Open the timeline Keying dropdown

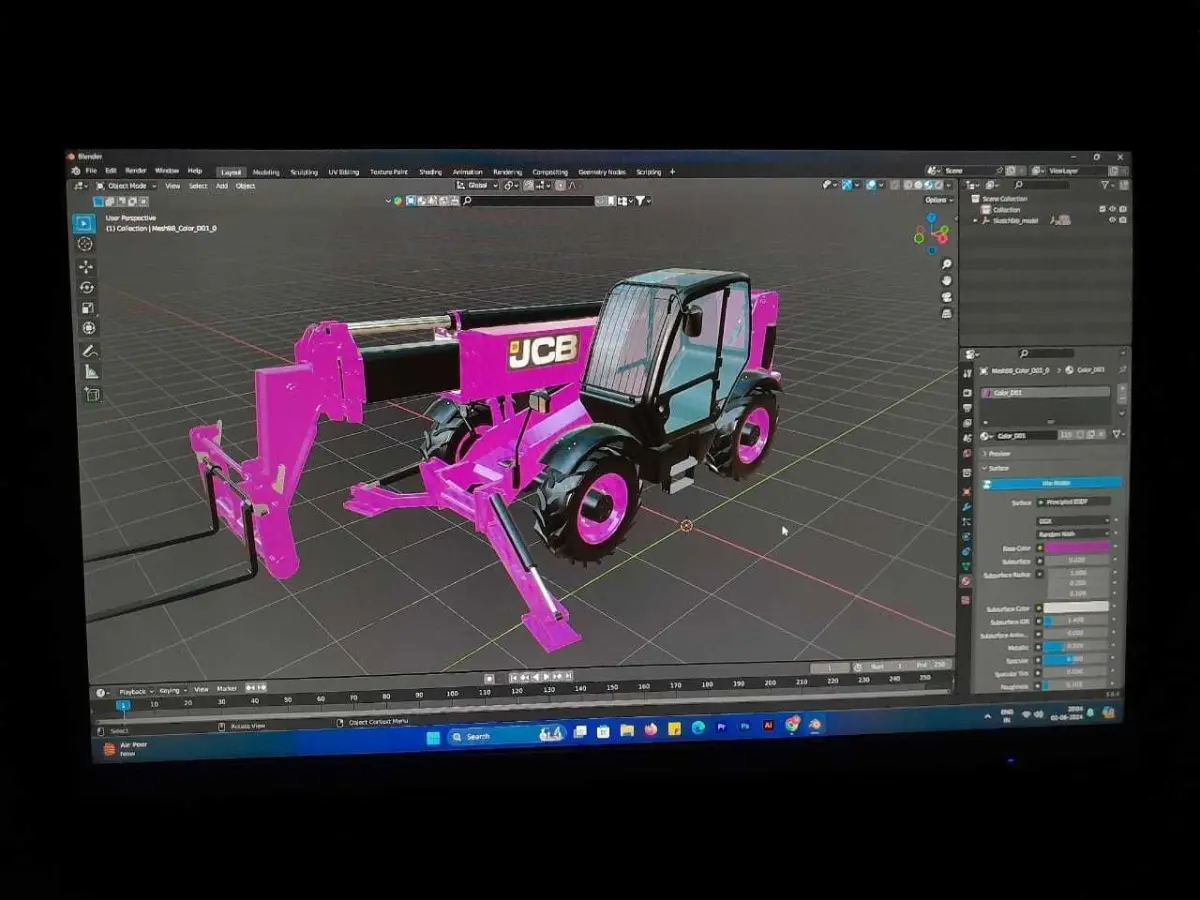click(173, 690)
